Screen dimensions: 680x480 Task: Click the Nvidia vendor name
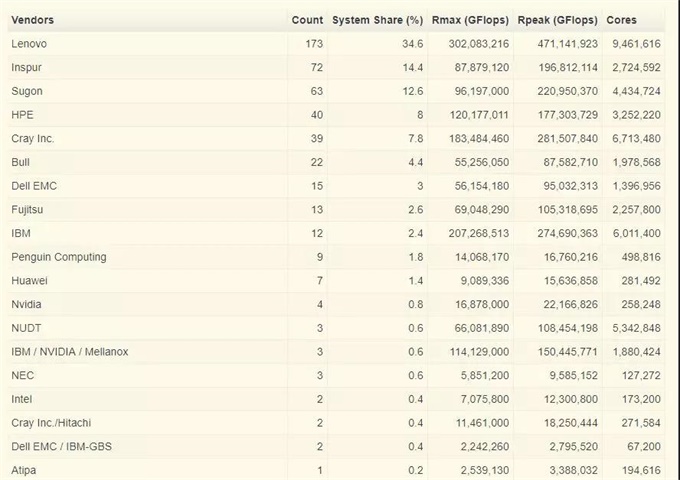(x=26, y=304)
